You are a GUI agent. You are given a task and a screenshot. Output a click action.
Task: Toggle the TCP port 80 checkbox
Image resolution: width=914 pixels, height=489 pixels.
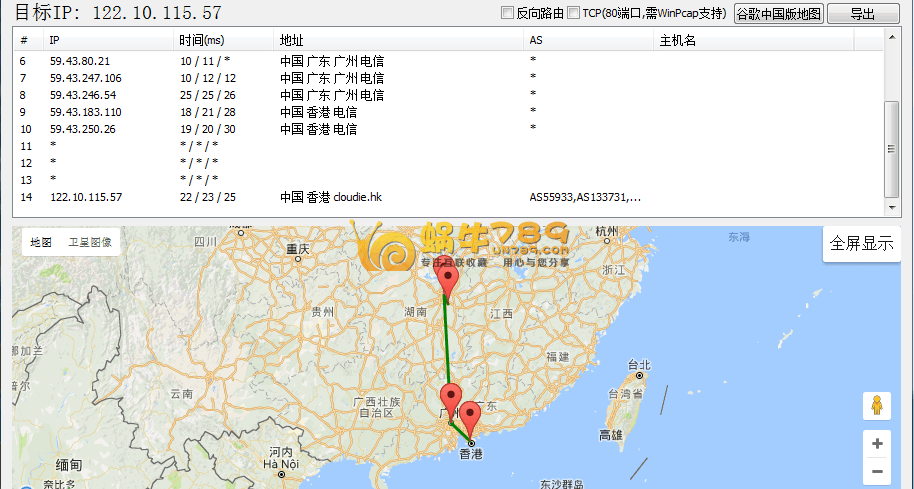point(573,14)
